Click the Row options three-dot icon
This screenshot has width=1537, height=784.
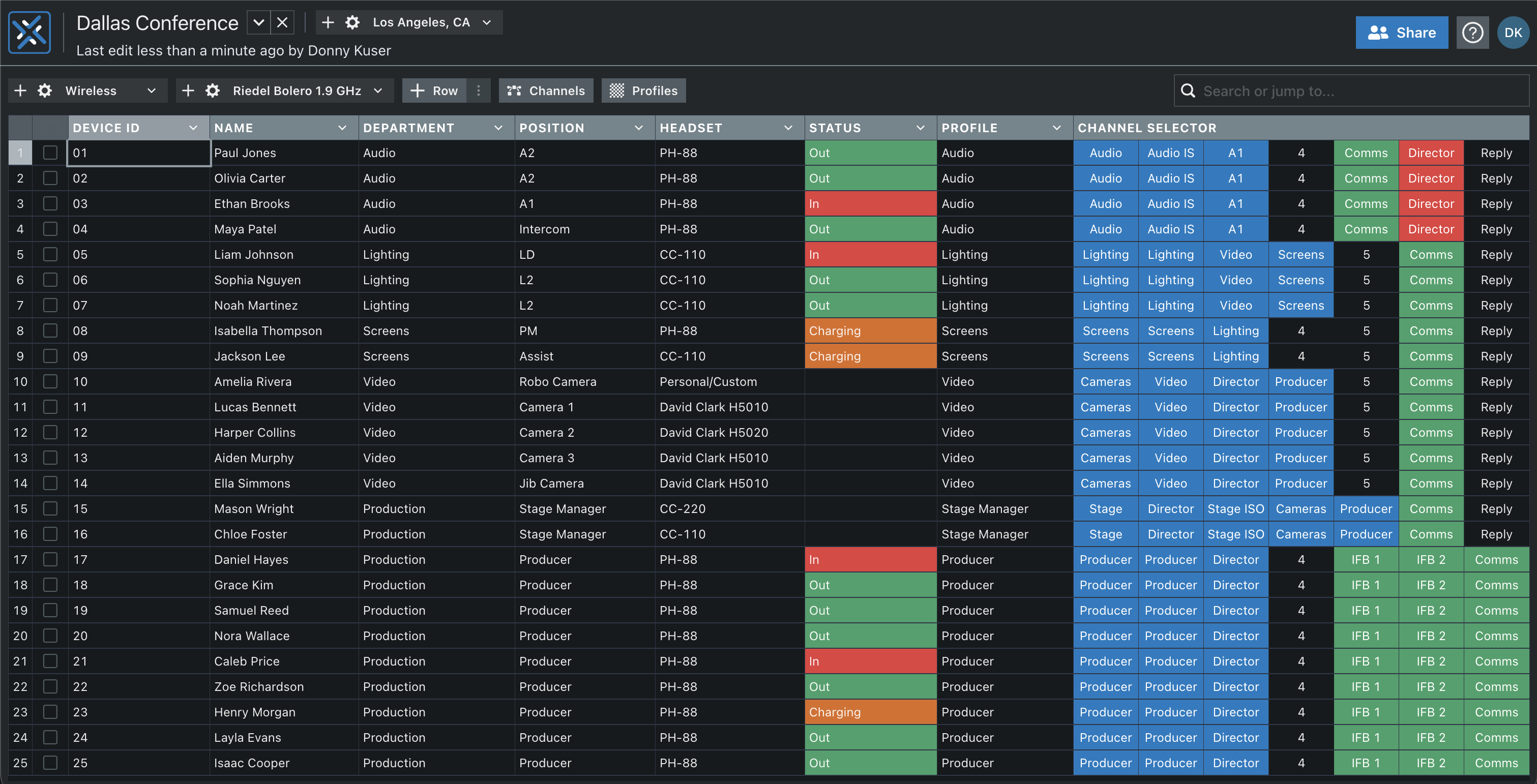click(478, 91)
